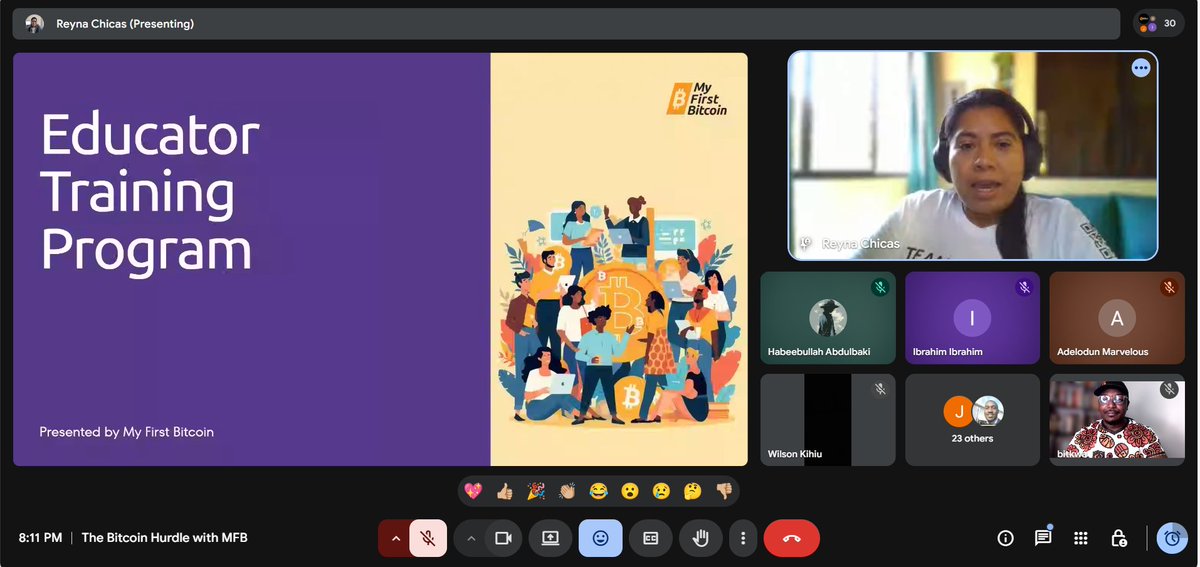Send thumbs up emoji reaction
Screen dimensions: 1200x567
[504, 491]
